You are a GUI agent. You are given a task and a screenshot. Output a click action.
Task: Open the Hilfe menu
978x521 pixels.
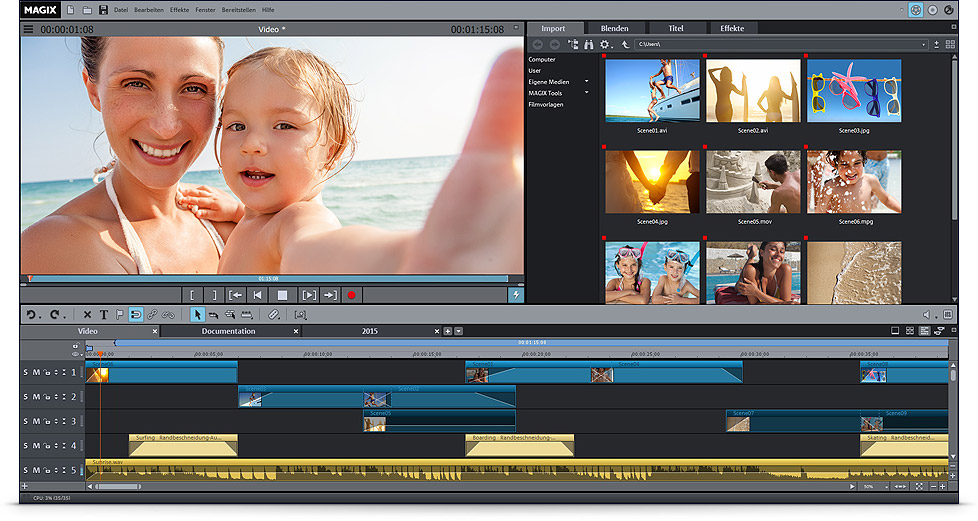tap(268, 10)
